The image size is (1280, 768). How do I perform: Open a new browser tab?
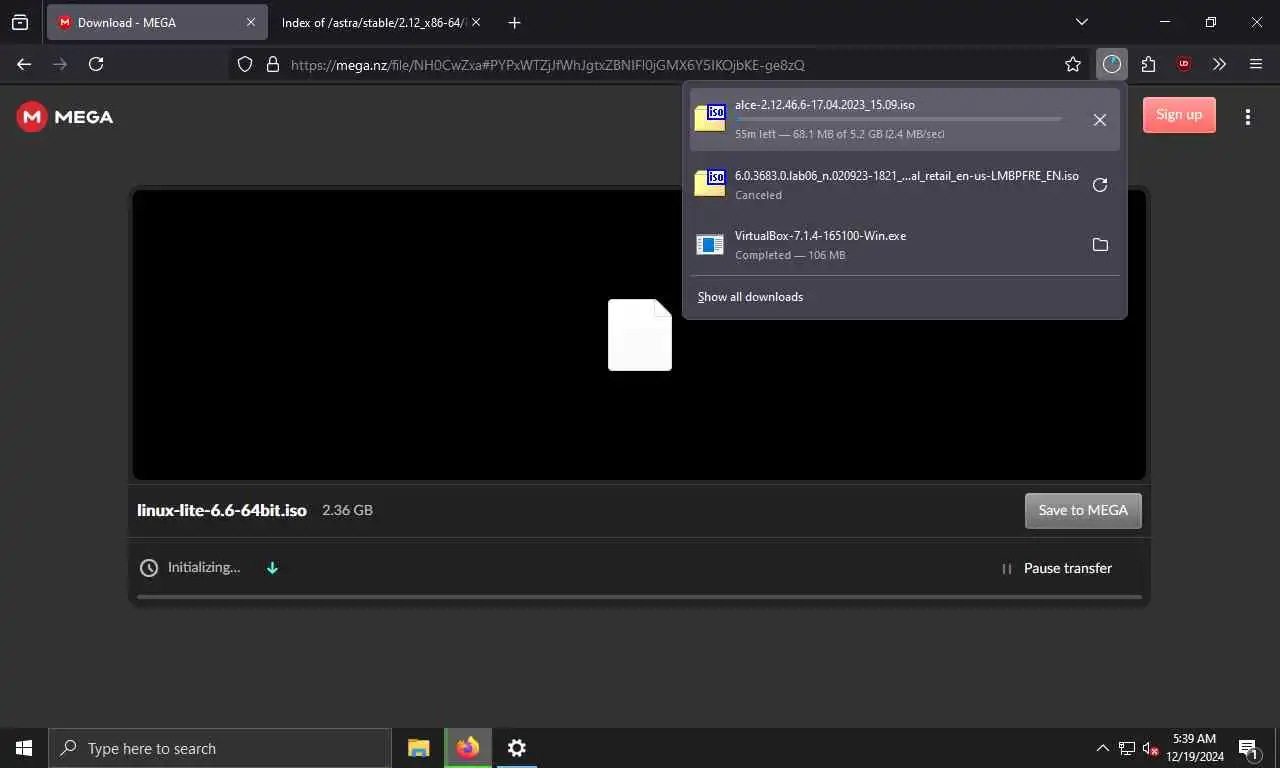coord(514,22)
